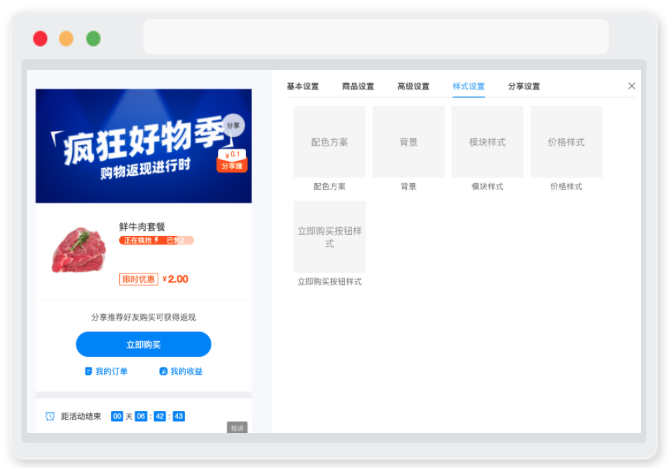Click the ¥2.00 price
Viewport: 668px width, 468px height.
pos(176,279)
